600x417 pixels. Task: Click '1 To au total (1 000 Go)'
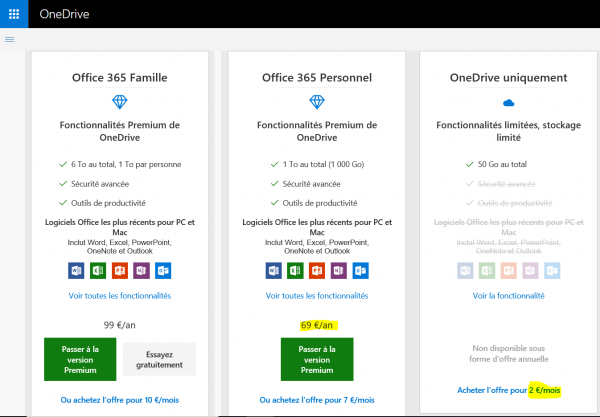tap(323, 165)
